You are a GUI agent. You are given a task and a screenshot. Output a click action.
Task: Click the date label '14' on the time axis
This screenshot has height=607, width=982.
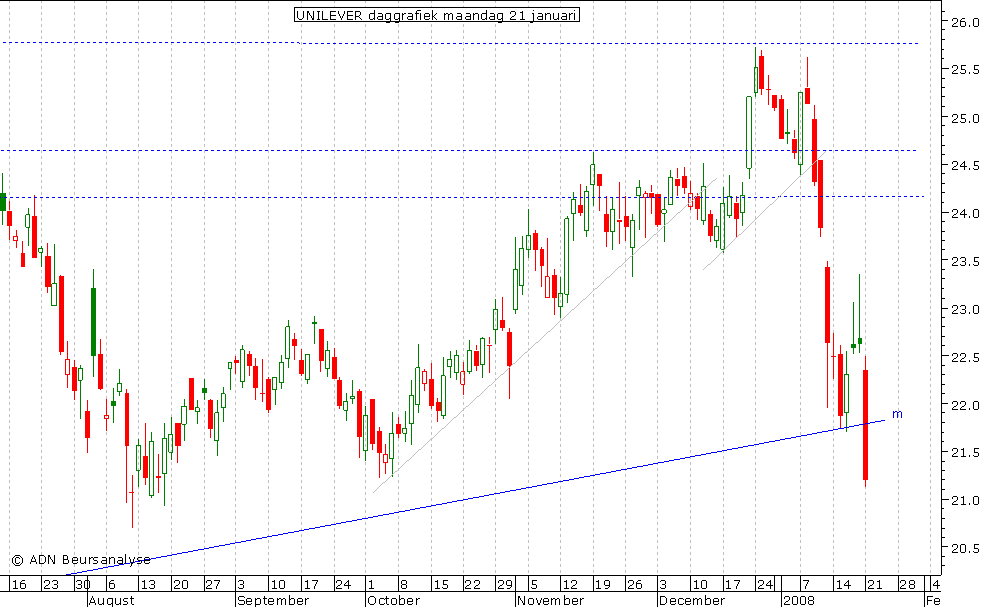pos(842,584)
